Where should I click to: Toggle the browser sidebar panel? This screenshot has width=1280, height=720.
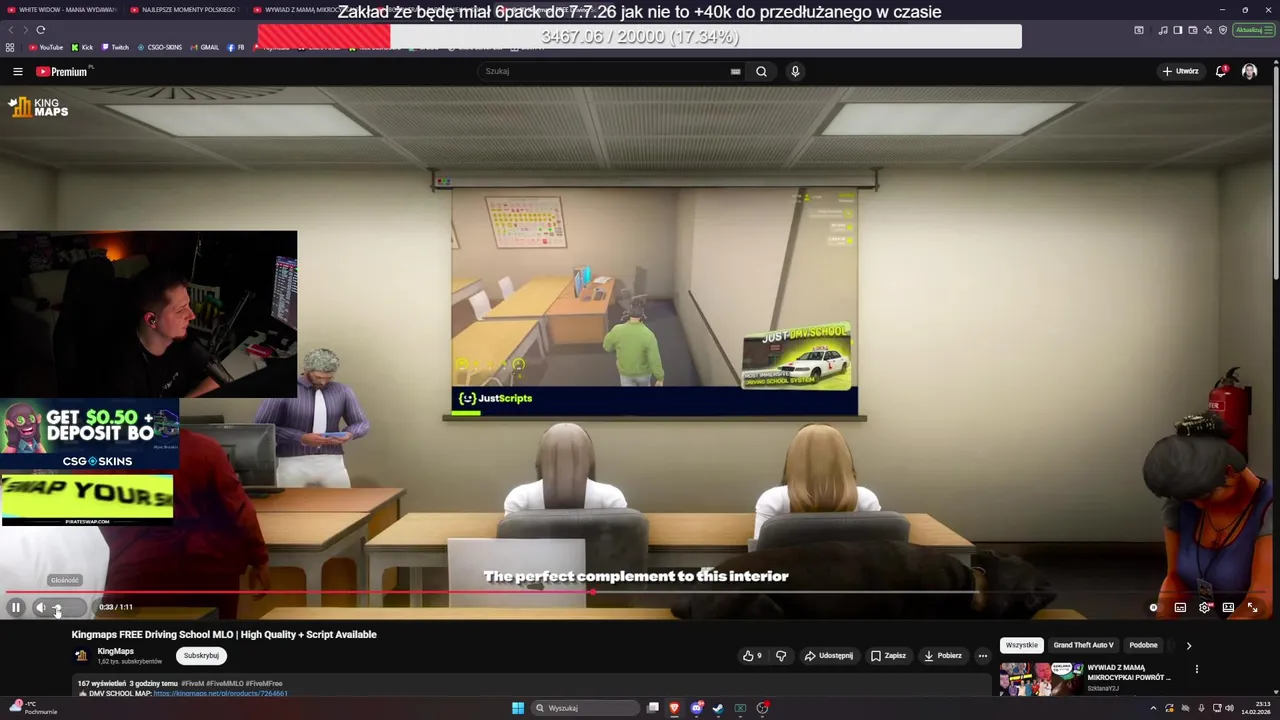tap(1178, 30)
